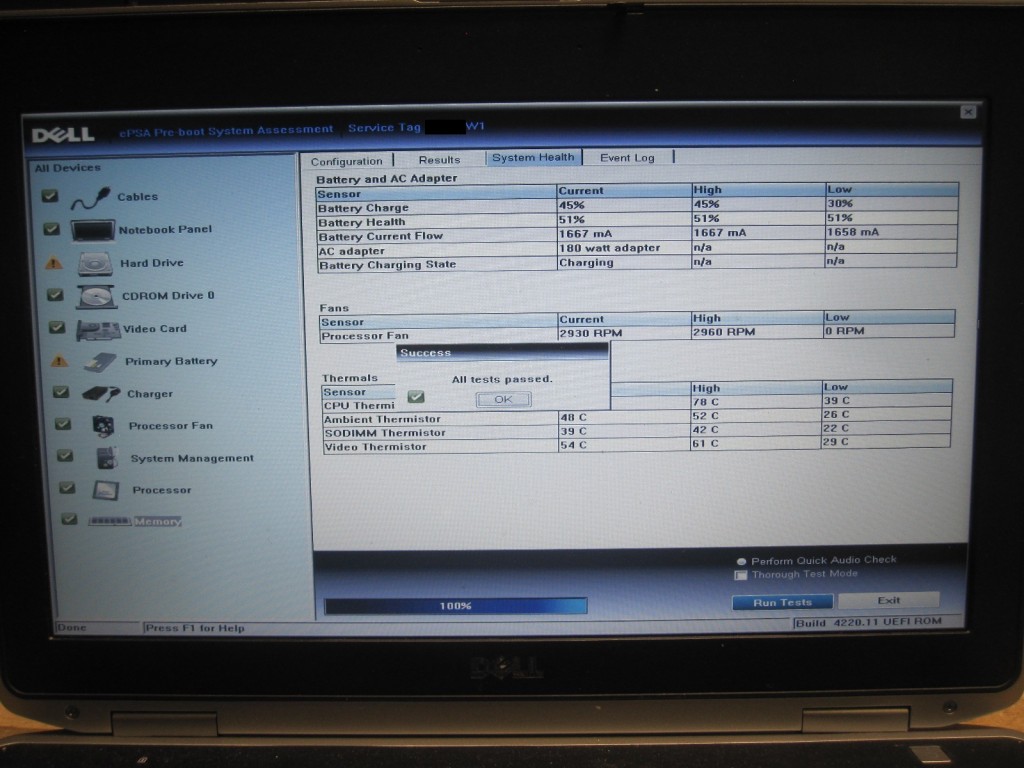Click the Battery Charging State row label

[x=387, y=265]
